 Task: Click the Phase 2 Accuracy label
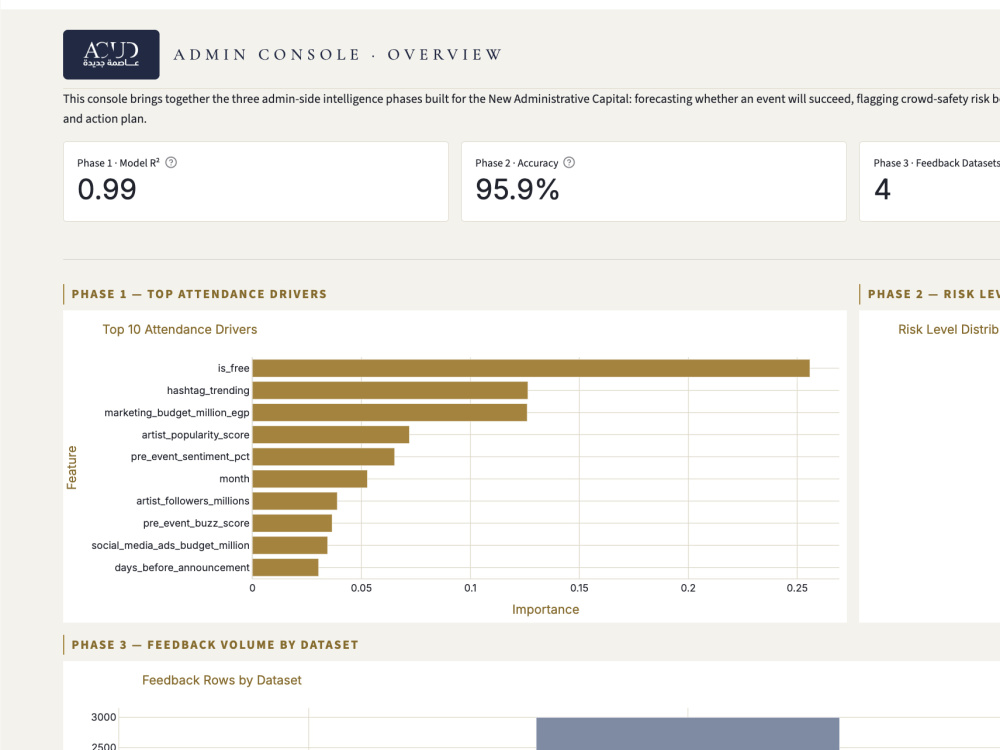(517, 163)
